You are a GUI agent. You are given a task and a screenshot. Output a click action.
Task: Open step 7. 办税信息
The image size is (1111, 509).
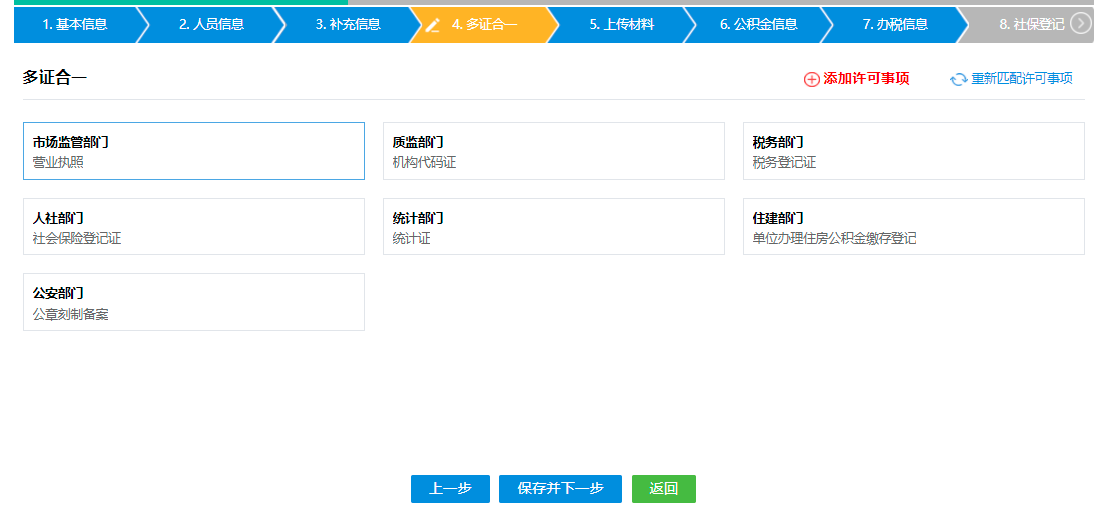tap(895, 24)
